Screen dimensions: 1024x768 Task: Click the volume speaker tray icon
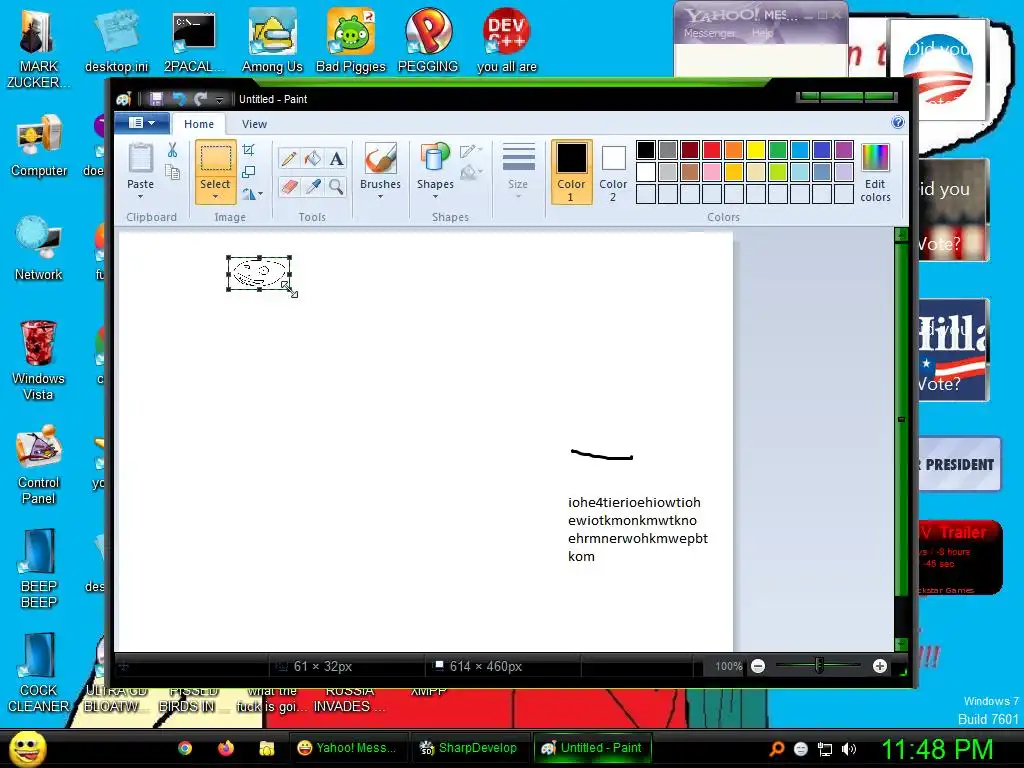[x=849, y=749]
